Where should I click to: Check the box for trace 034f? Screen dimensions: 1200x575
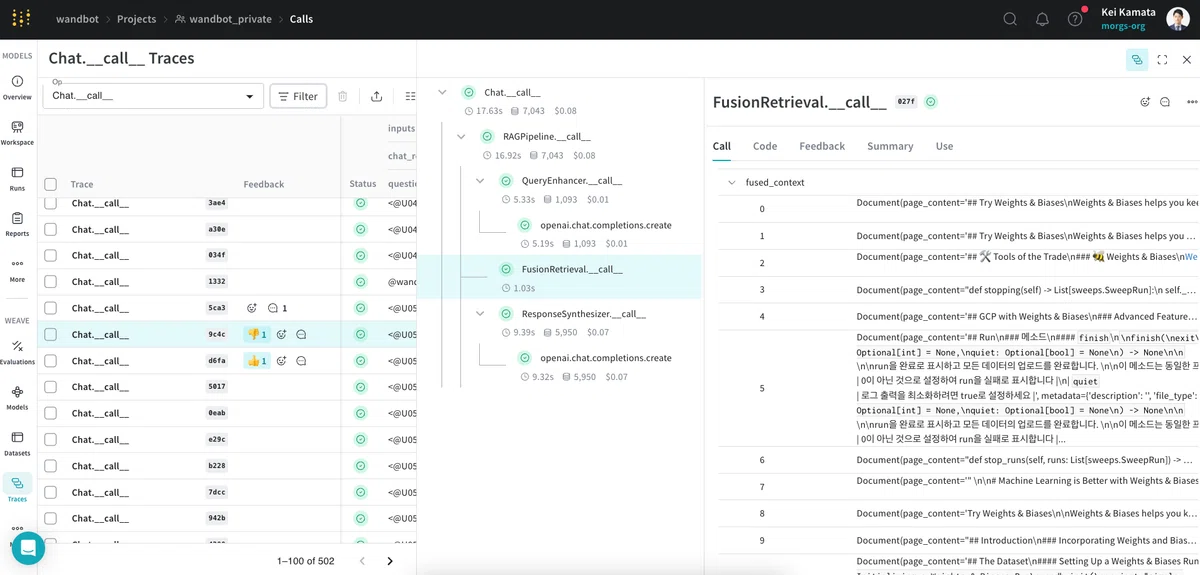51,255
